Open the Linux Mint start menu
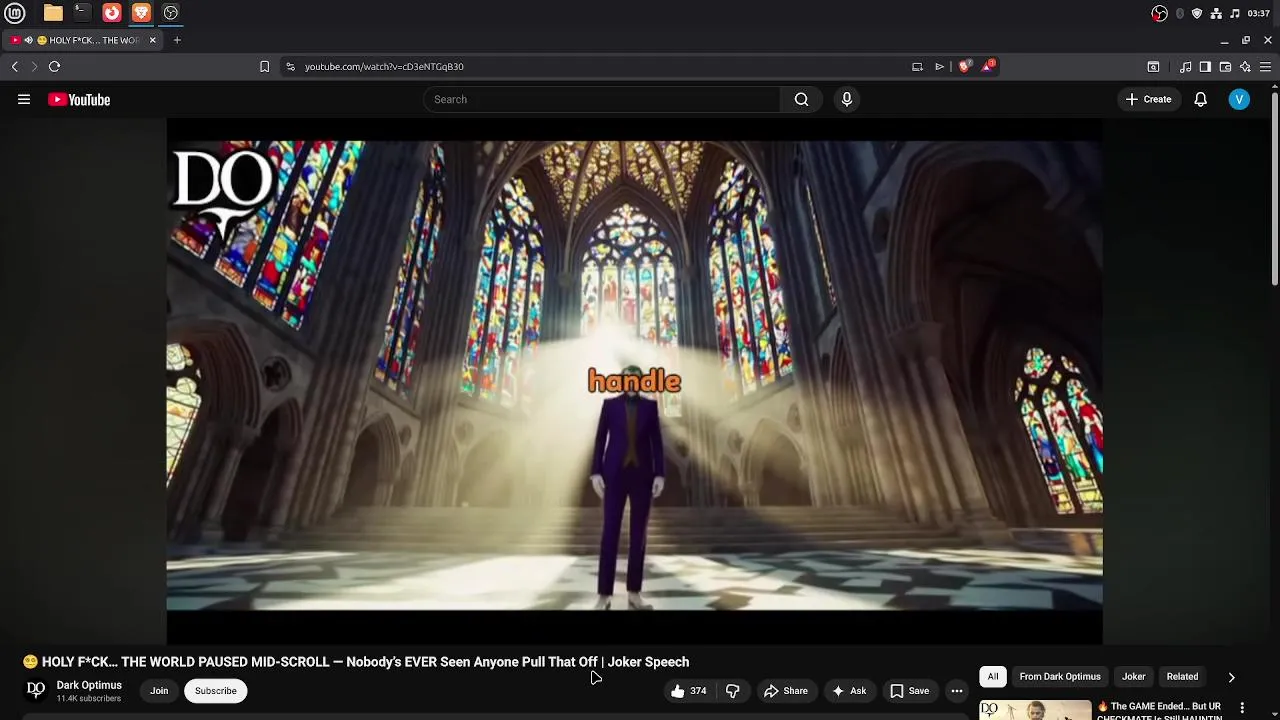The height and width of the screenshot is (720, 1280). 15,13
